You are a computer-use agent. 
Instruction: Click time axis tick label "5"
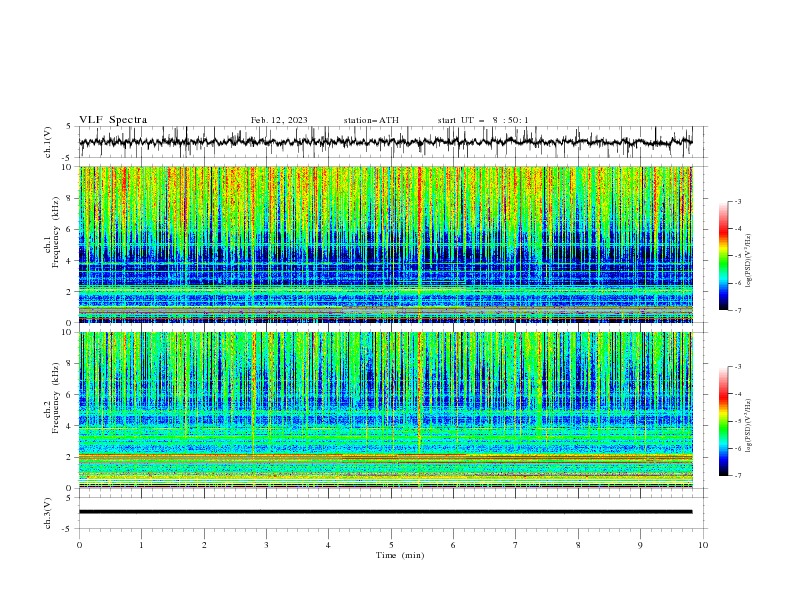[391, 545]
